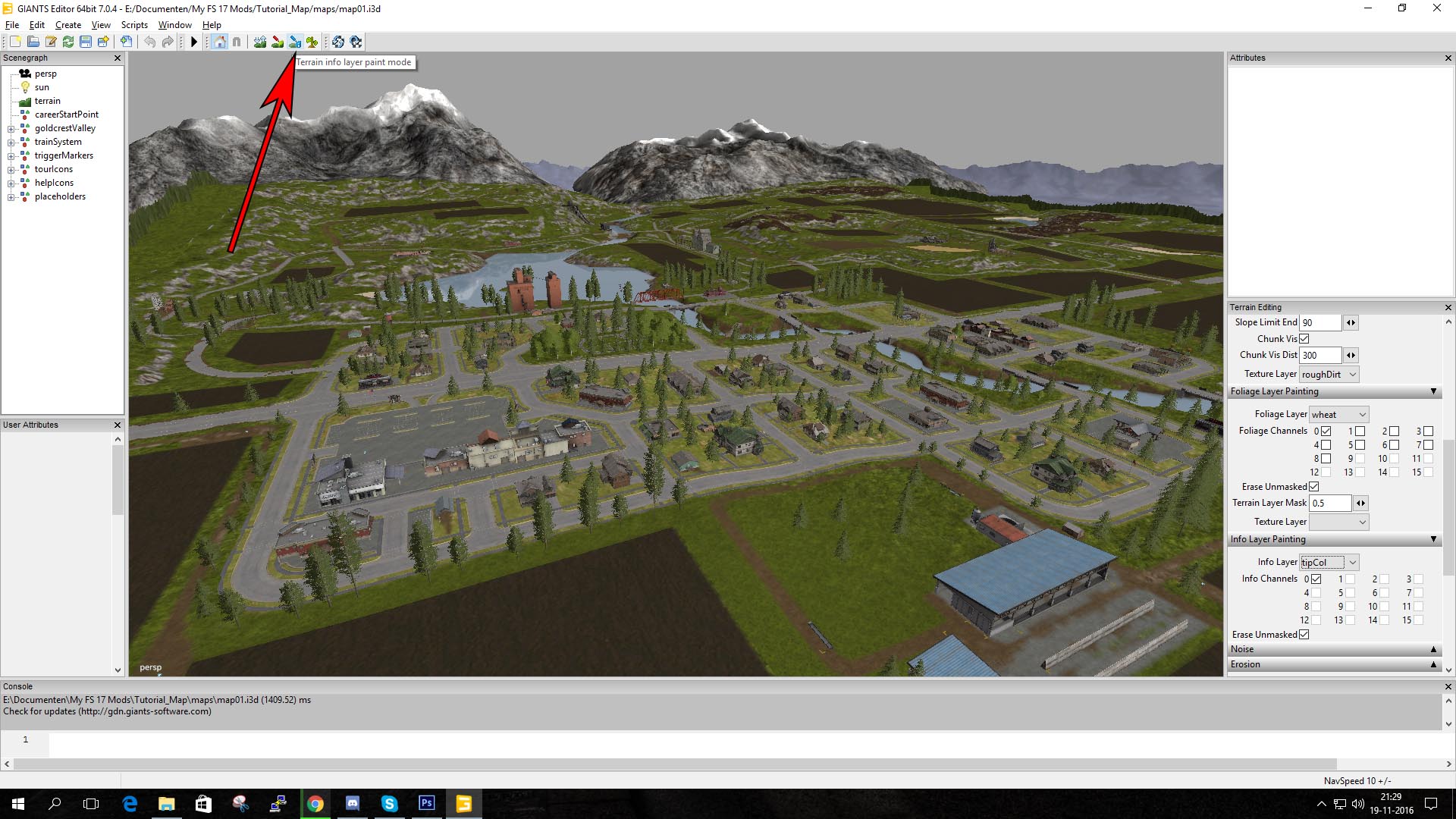Expand the triggerMarkers group
1456x819 pixels.
(11, 156)
